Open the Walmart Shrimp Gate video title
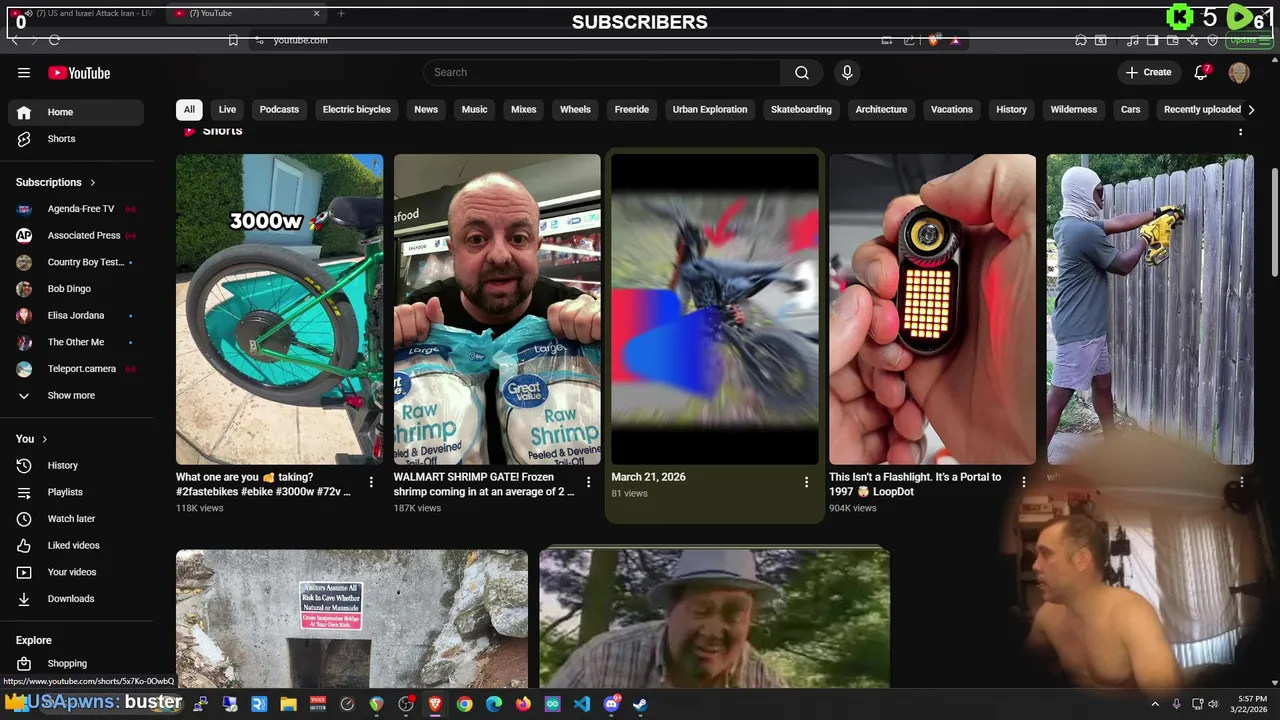The image size is (1280, 720). (x=484, y=484)
